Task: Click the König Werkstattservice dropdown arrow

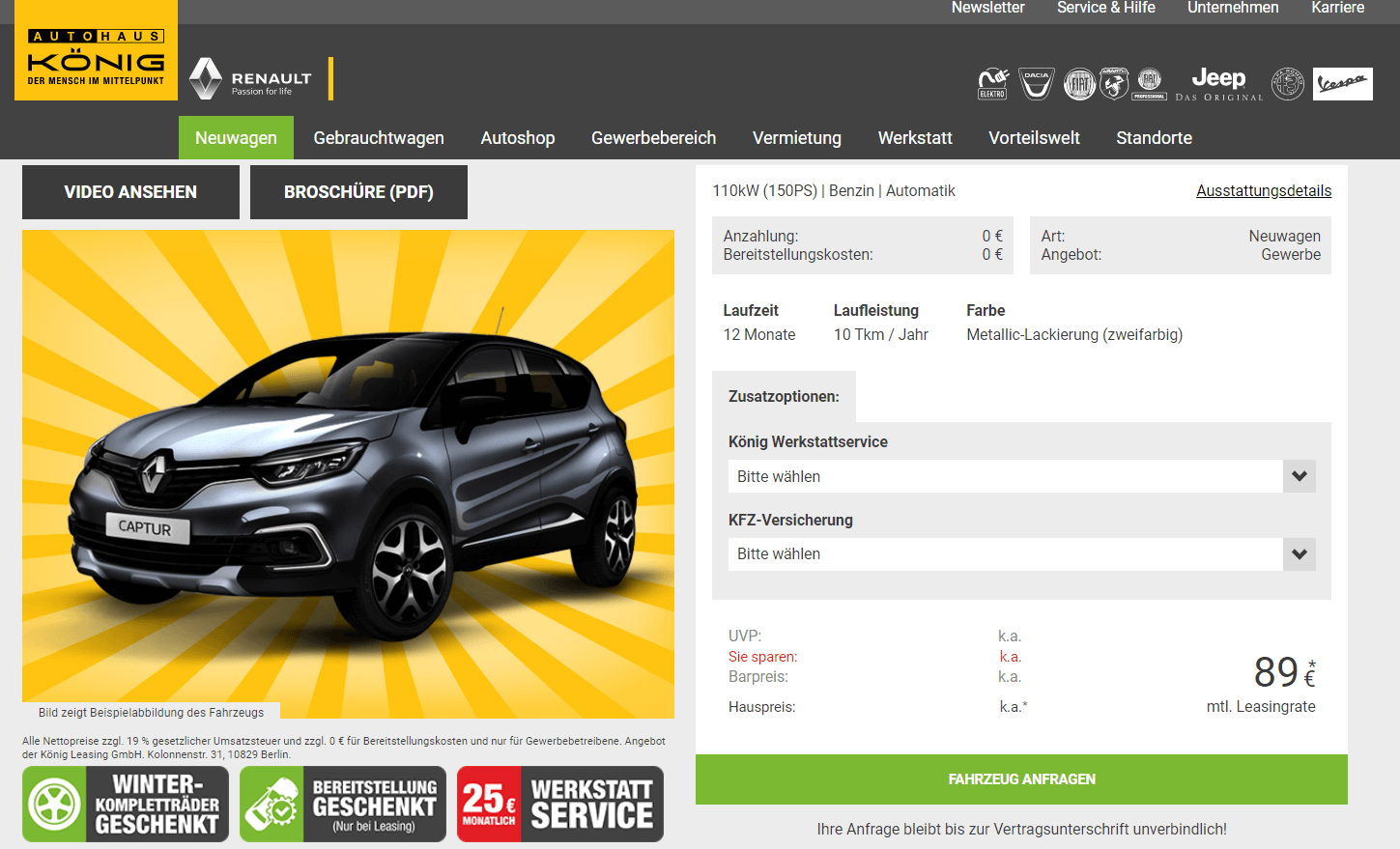Action: pos(1300,476)
